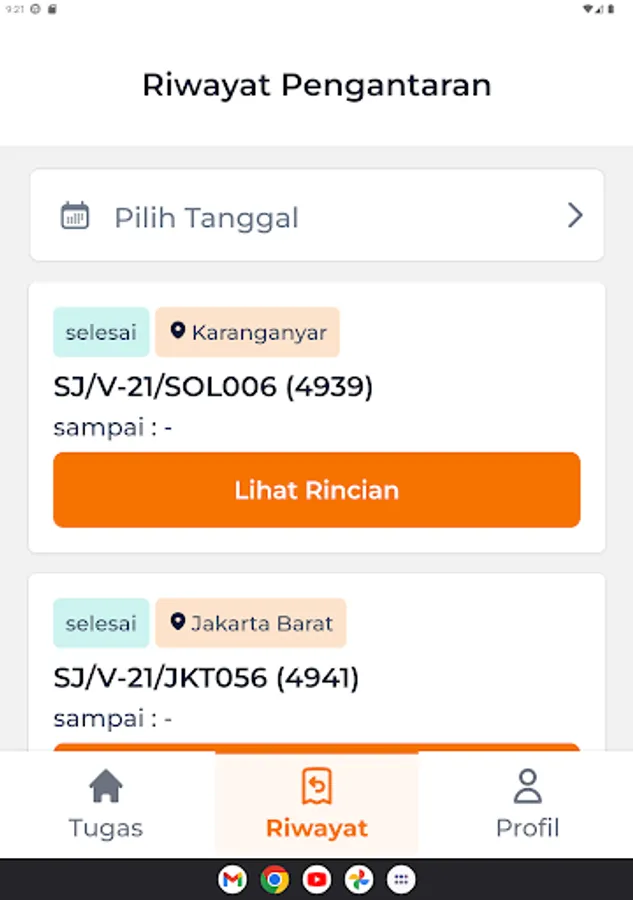Open the Profil person icon
The image size is (633, 900).
[527, 787]
